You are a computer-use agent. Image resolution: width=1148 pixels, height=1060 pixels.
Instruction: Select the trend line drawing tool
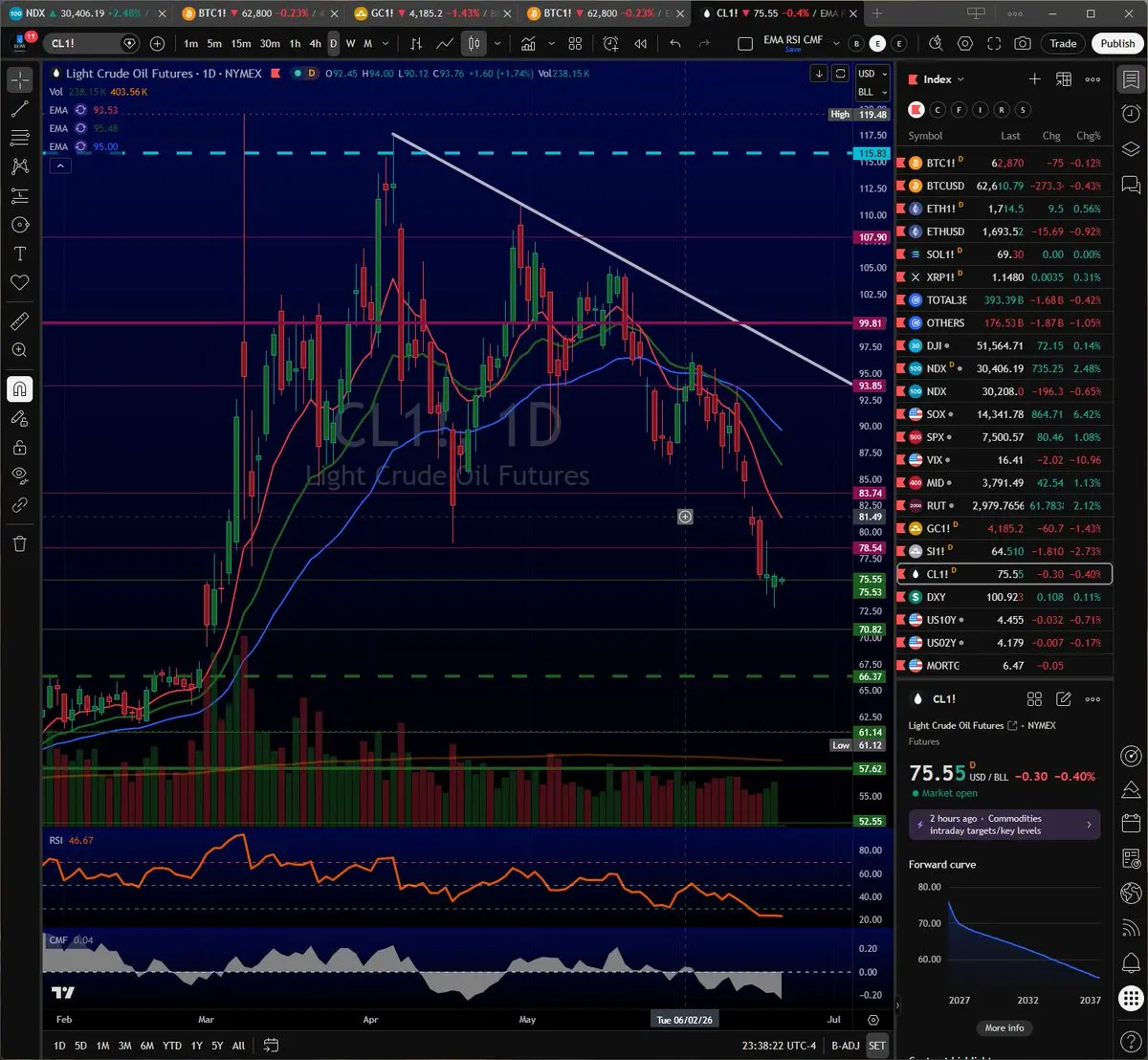click(x=19, y=109)
